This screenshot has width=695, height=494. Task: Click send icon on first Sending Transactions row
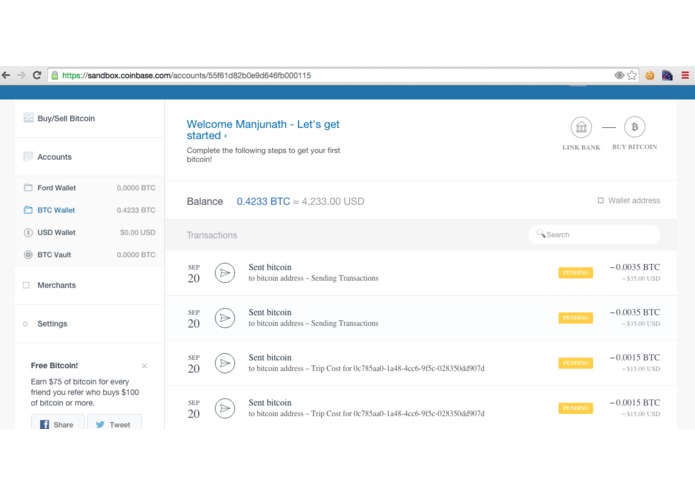click(x=225, y=273)
